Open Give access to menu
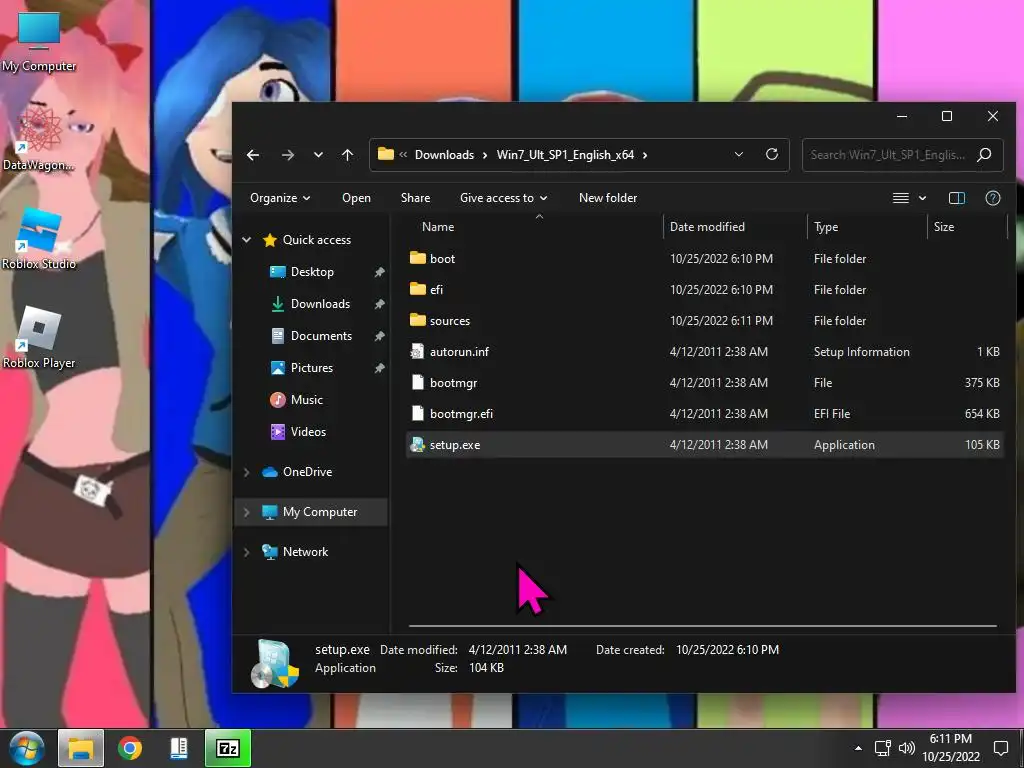 [x=504, y=198]
